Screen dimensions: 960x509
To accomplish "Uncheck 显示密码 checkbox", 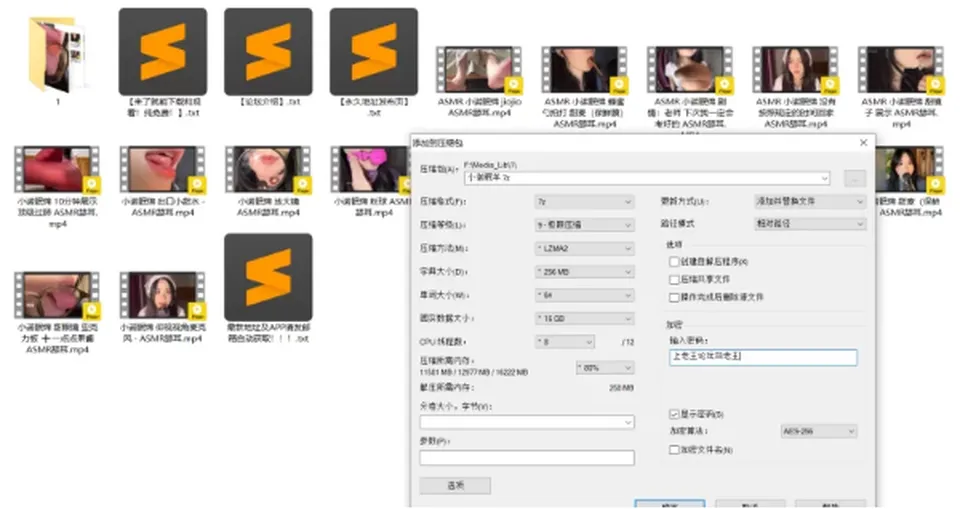I will pyautogui.click(x=674, y=414).
